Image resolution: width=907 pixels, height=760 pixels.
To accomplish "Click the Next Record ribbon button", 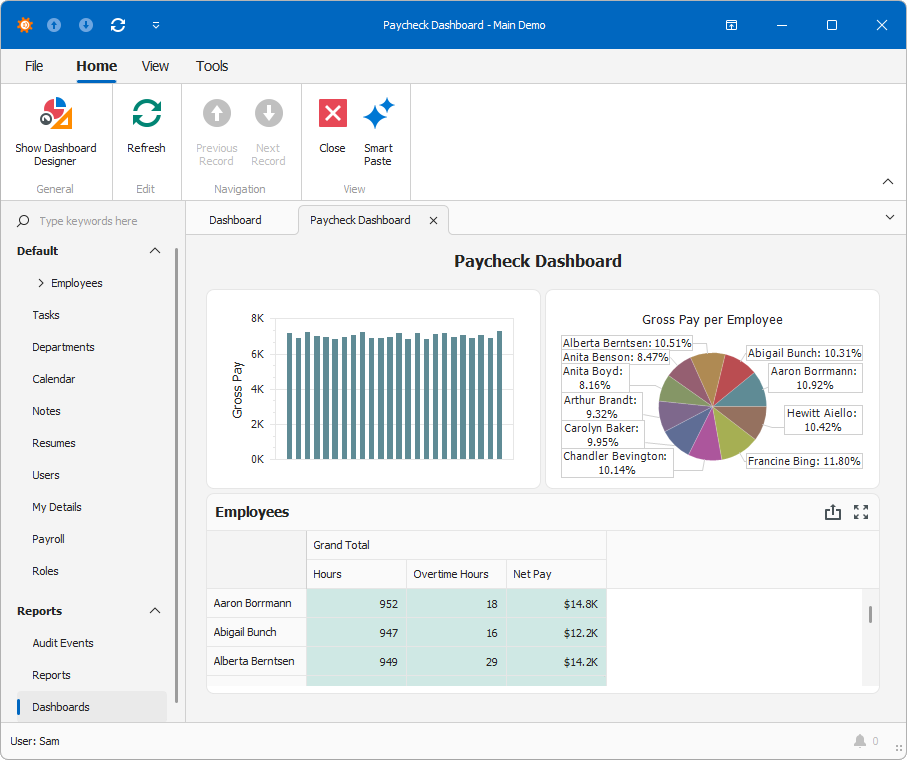I will click(x=268, y=132).
